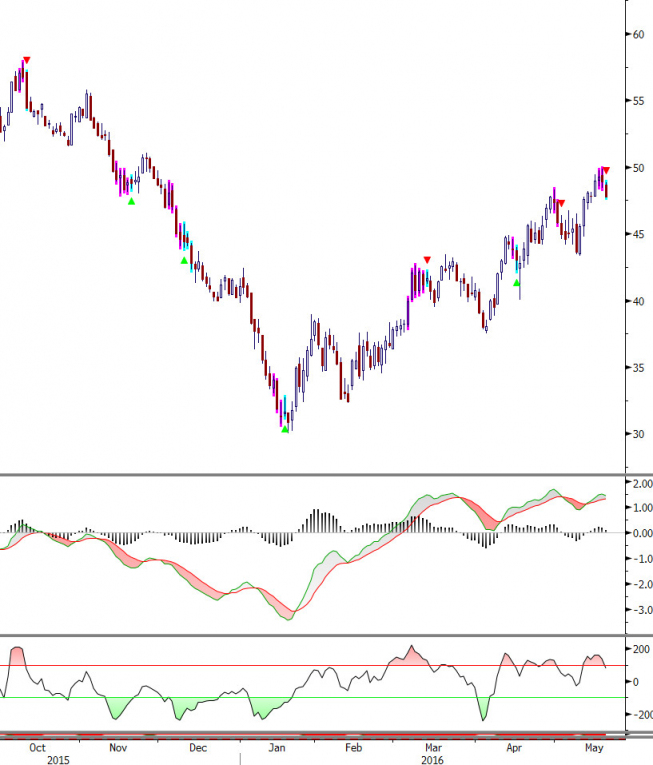Image resolution: width=653 pixels, height=765 pixels.
Task: Click the 40 price axis label
Action: coord(638,301)
